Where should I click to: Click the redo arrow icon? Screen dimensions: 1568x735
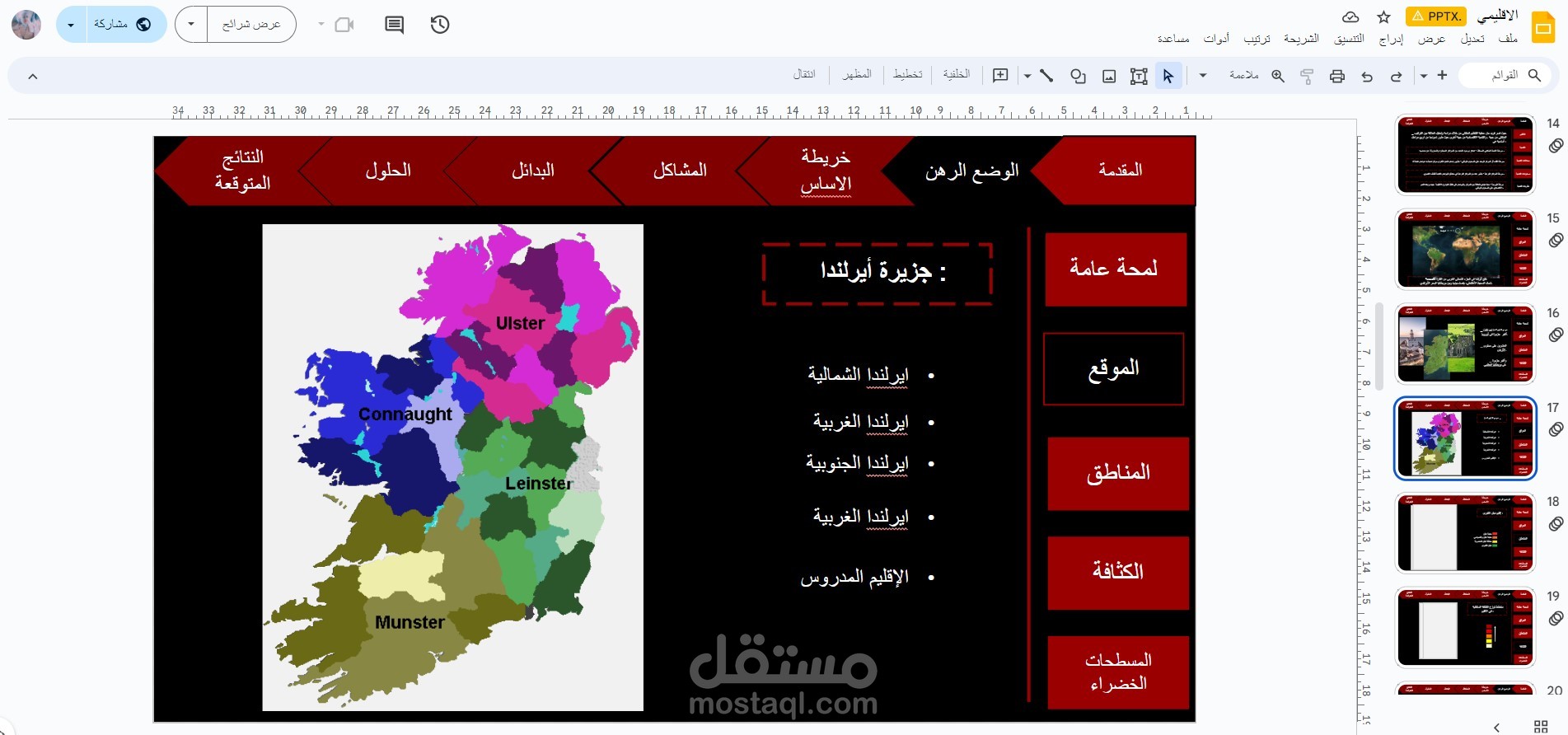tap(1396, 76)
